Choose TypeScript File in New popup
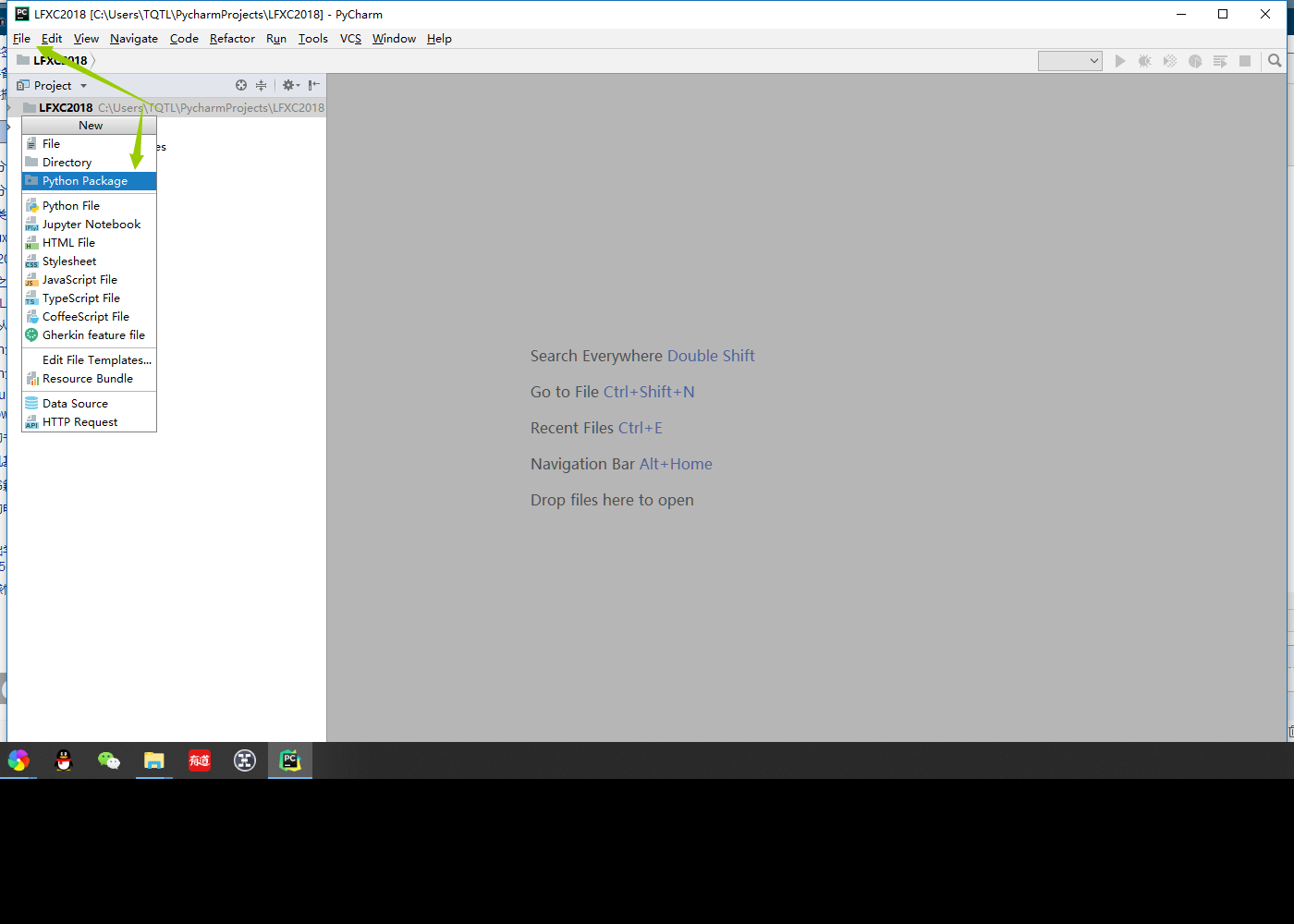This screenshot has height=924, width=1294. (x=90, y=298)
